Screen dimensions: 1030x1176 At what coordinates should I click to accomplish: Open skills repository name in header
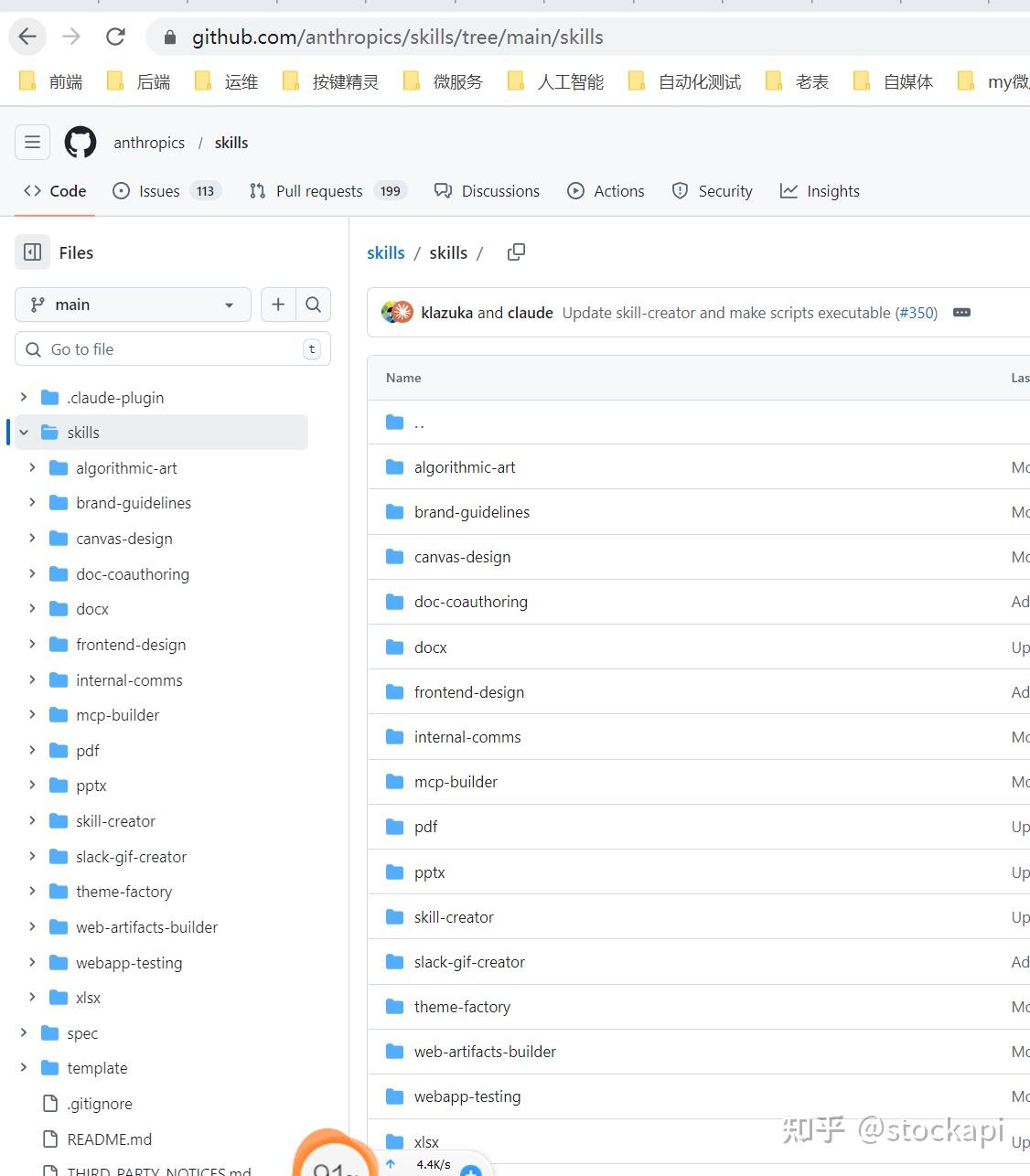pos(231,143)
